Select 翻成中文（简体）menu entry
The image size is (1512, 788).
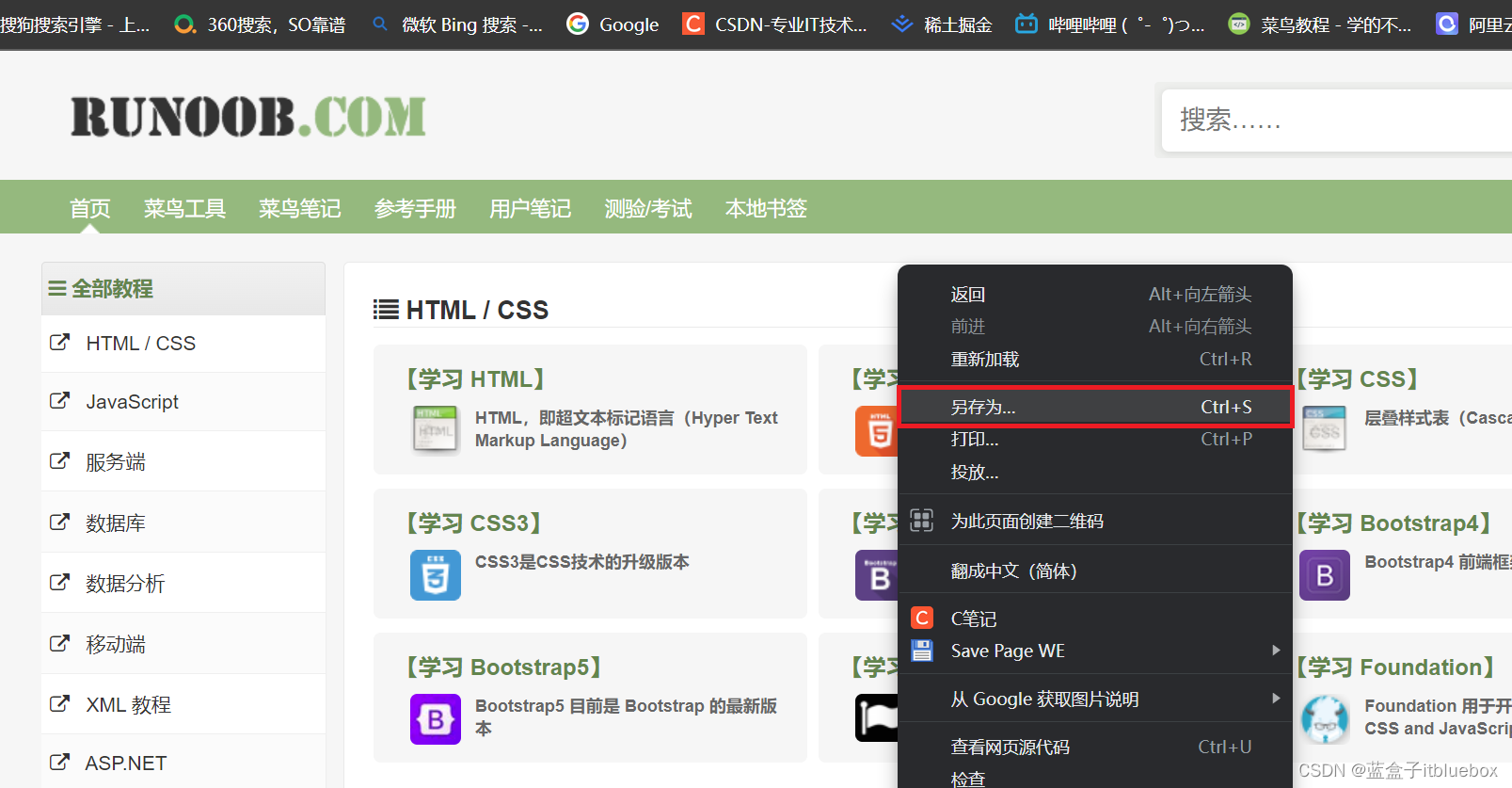(1095, 571)
